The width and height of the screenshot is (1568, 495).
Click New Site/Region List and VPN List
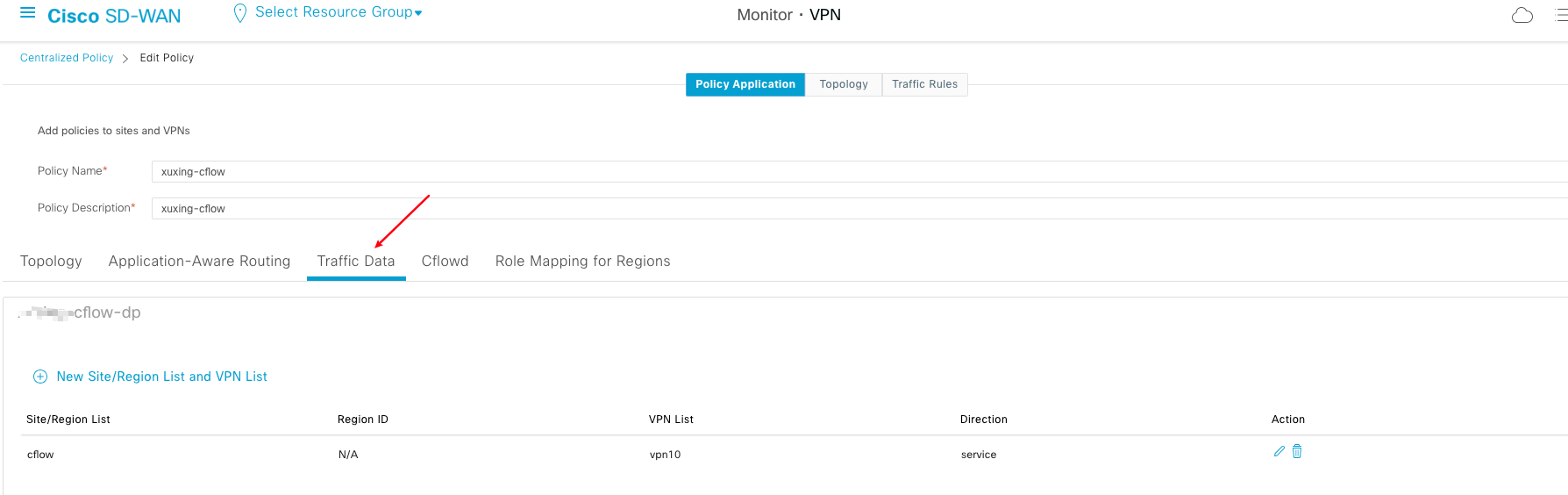point(161,377)
